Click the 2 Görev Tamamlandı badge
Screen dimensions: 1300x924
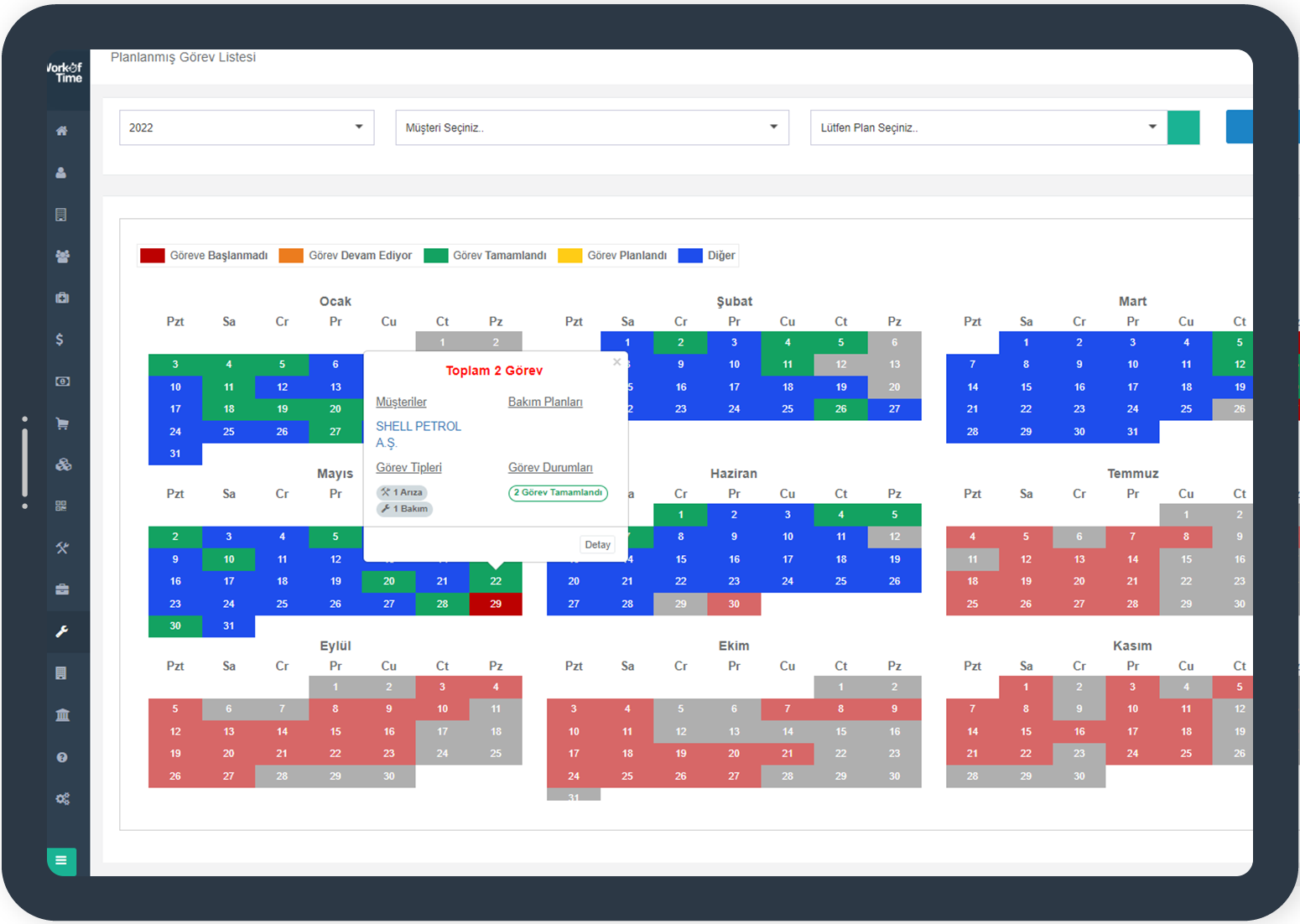pos(558,493)
